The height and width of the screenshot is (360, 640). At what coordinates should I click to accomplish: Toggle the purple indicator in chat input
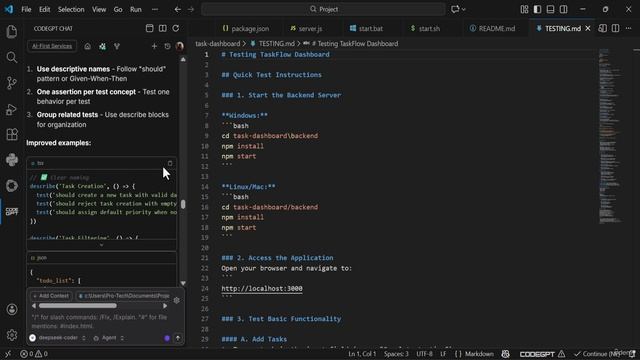coord(167,338)
